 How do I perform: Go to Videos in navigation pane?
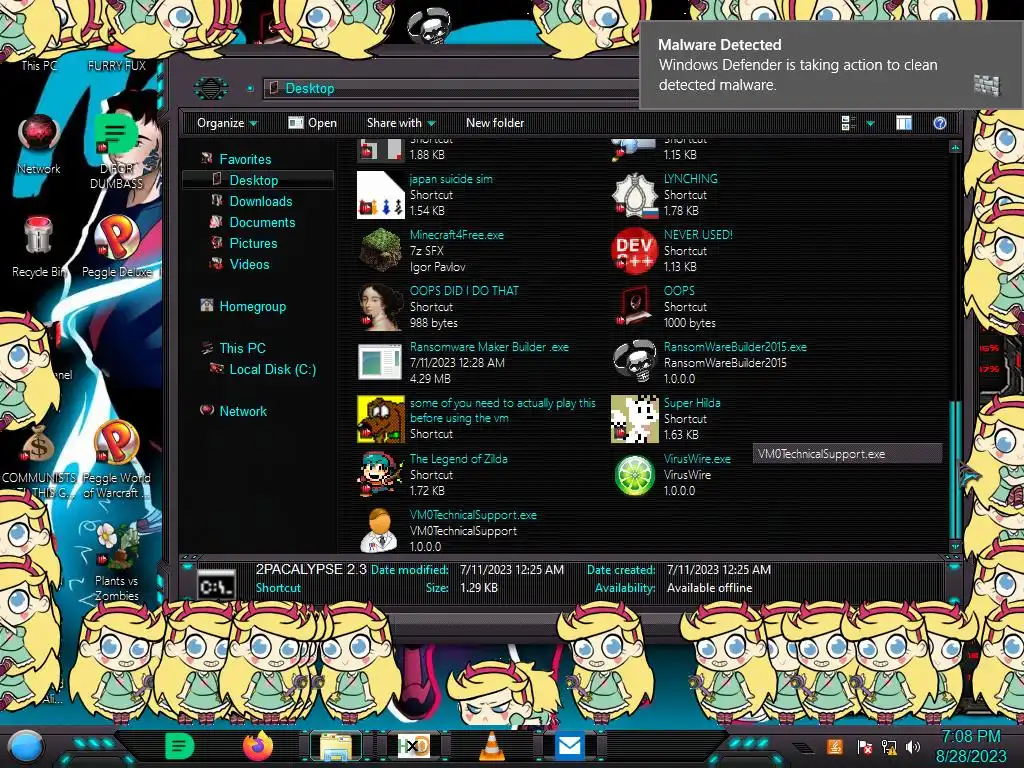coord(249,264)
